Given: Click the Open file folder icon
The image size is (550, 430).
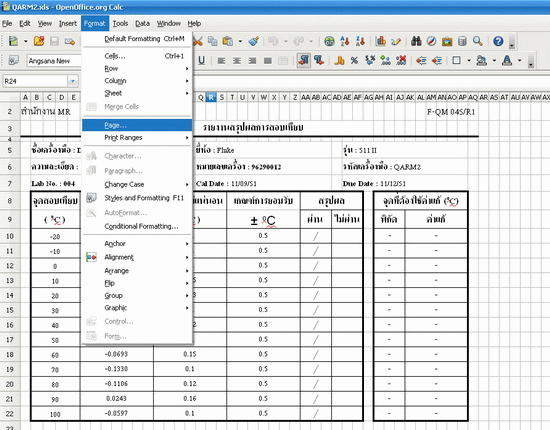Looking at the screenshot, I should [x=39, y=41].
